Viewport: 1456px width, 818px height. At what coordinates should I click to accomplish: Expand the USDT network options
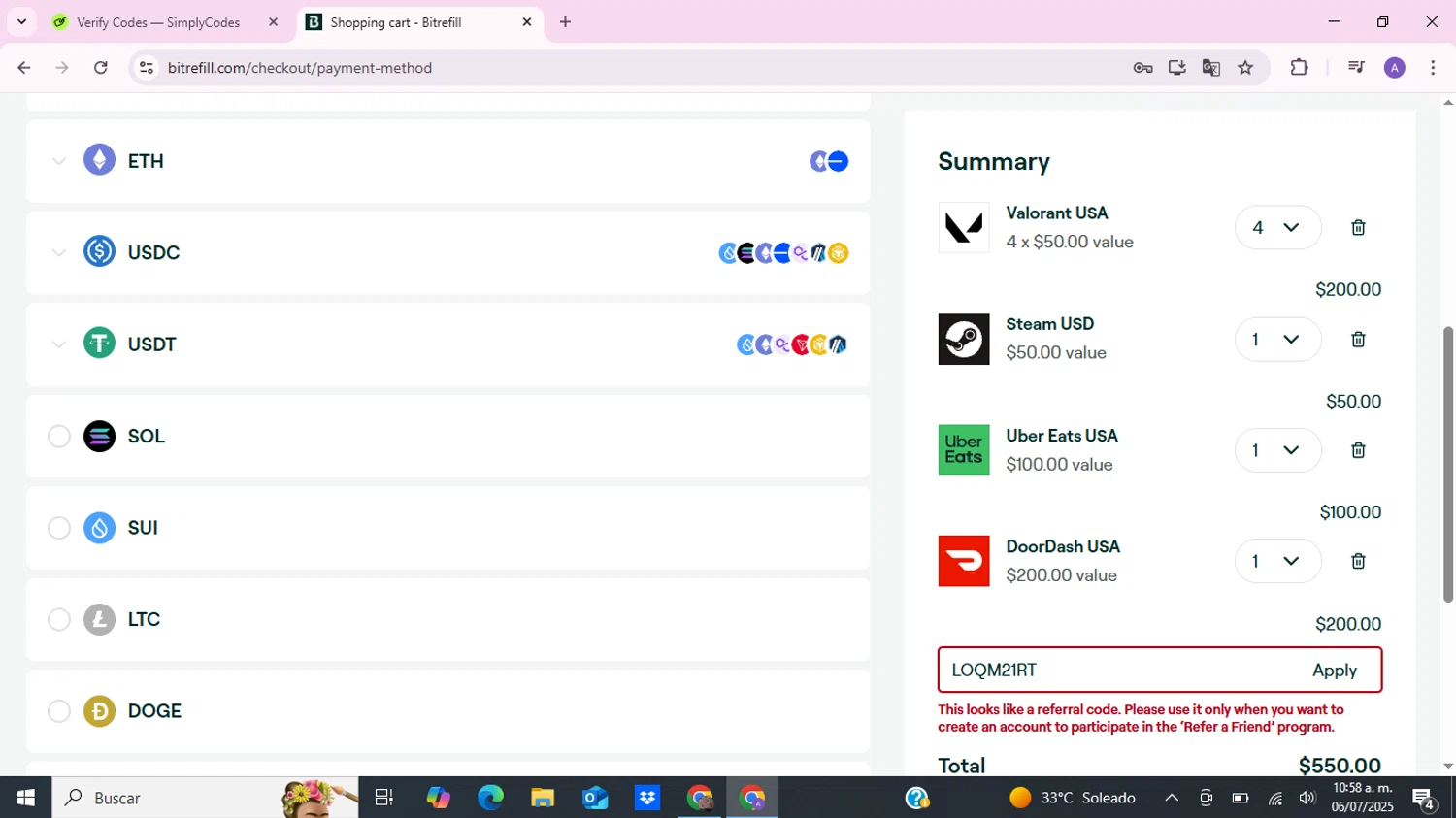tap(59, 344)
